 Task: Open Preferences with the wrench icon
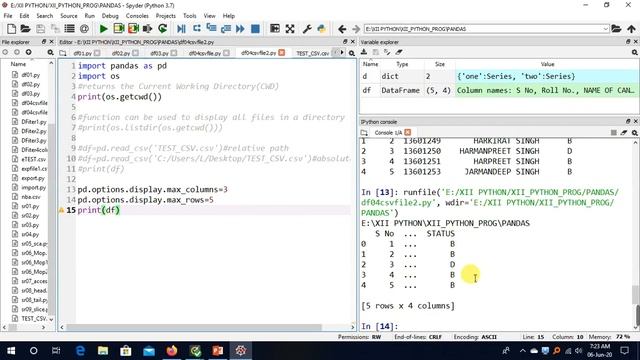click(307, 29)
